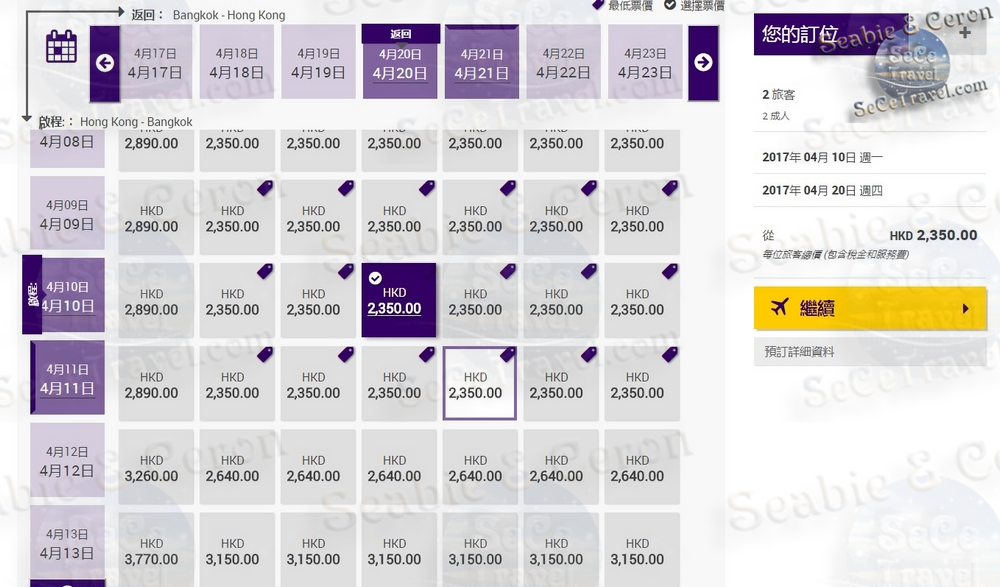Expand the 預訂詳細資料 booking details section
The height and width of the screenshot is (587, 1000).
pyautogui.click(x=870, y=352)
